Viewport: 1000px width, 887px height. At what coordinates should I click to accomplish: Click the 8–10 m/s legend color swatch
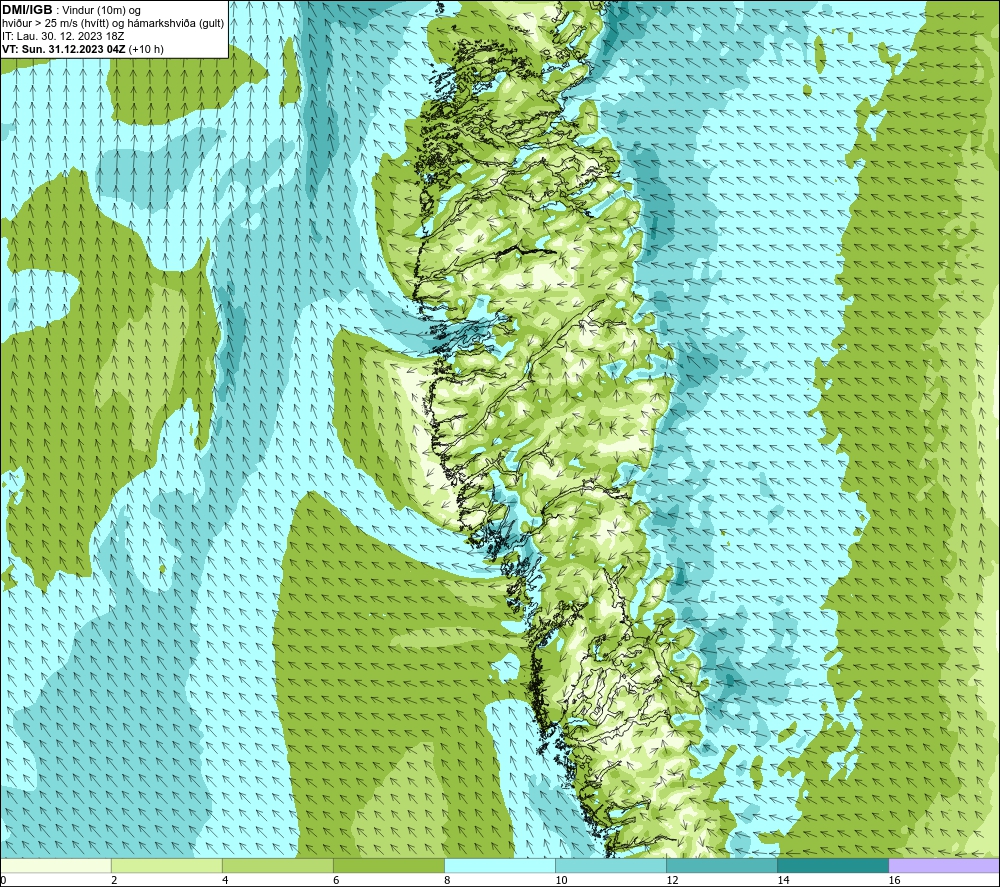click(500, 865)
